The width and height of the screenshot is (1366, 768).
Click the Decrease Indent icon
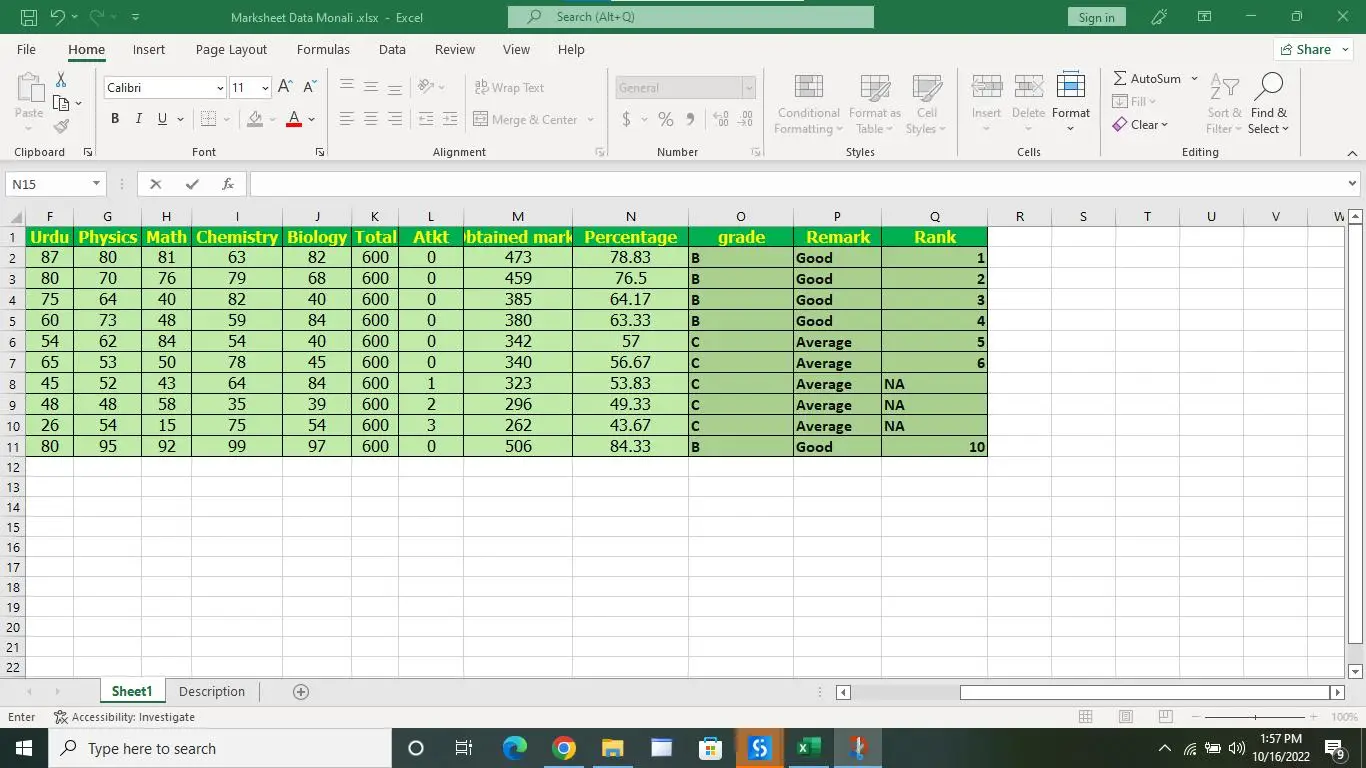pyautogui.click(x=426, y=119)
